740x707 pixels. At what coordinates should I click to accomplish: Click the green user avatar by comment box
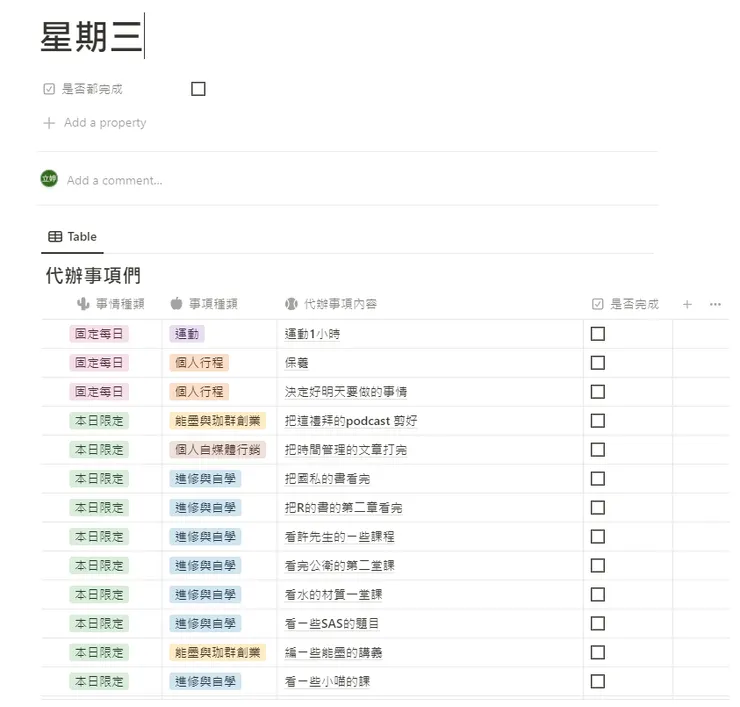(49, 178)
